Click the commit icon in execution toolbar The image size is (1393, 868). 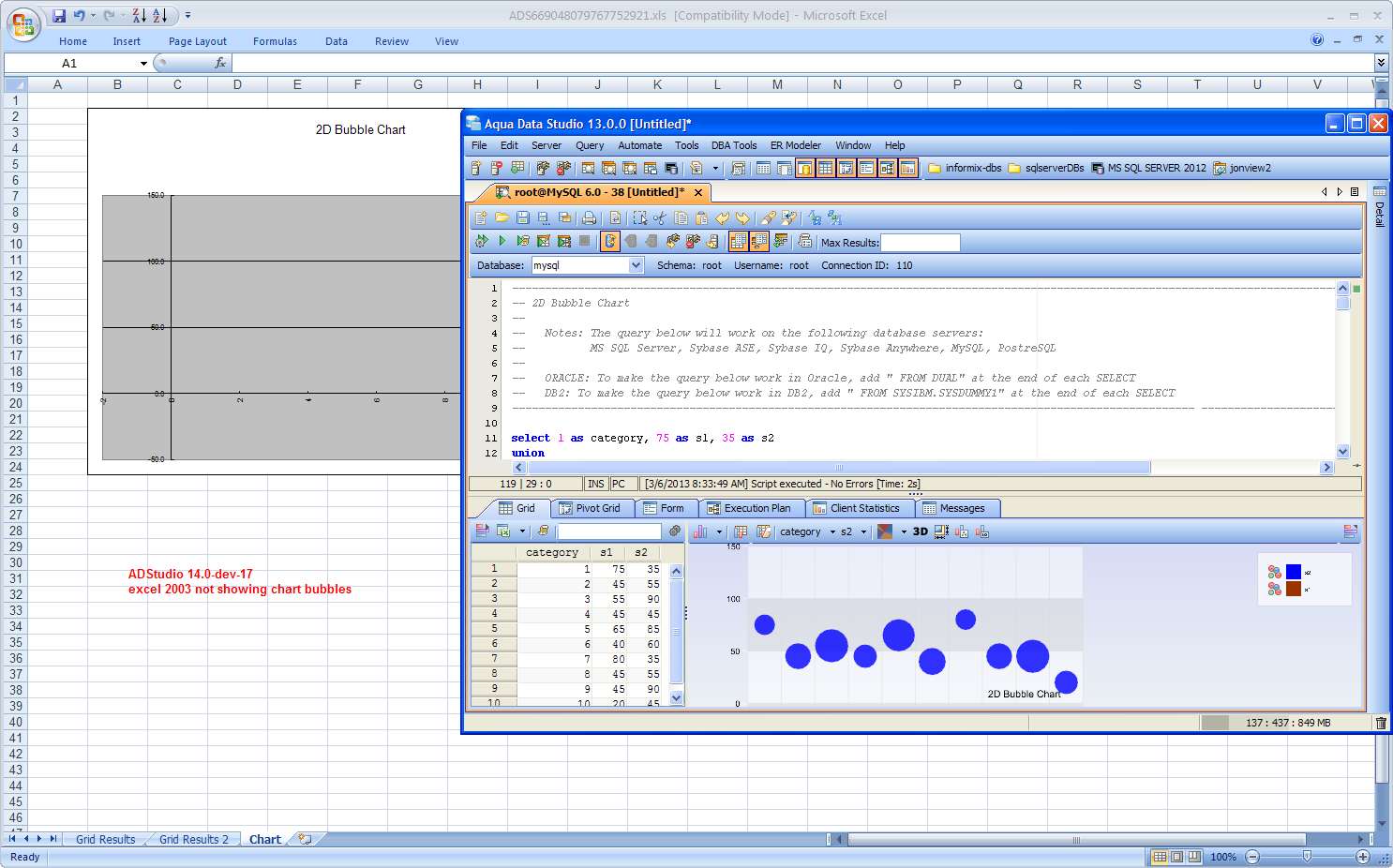tap(631, 242)
